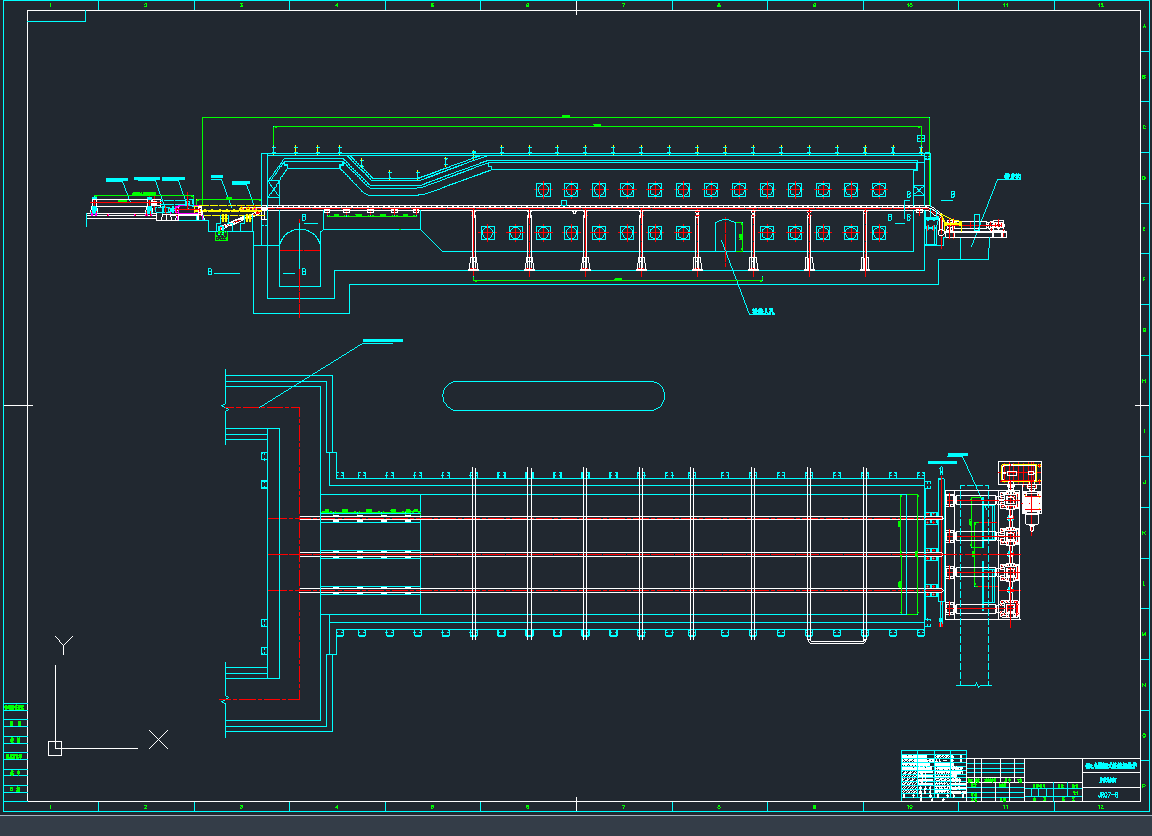This screenshot has height=836, width=1152.
Task: Click the Y axis label of UCS icon
Action: tap(64, 645)
